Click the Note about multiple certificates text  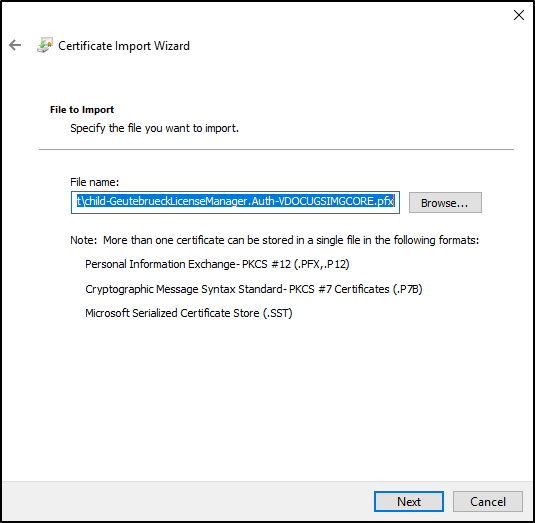275,240
